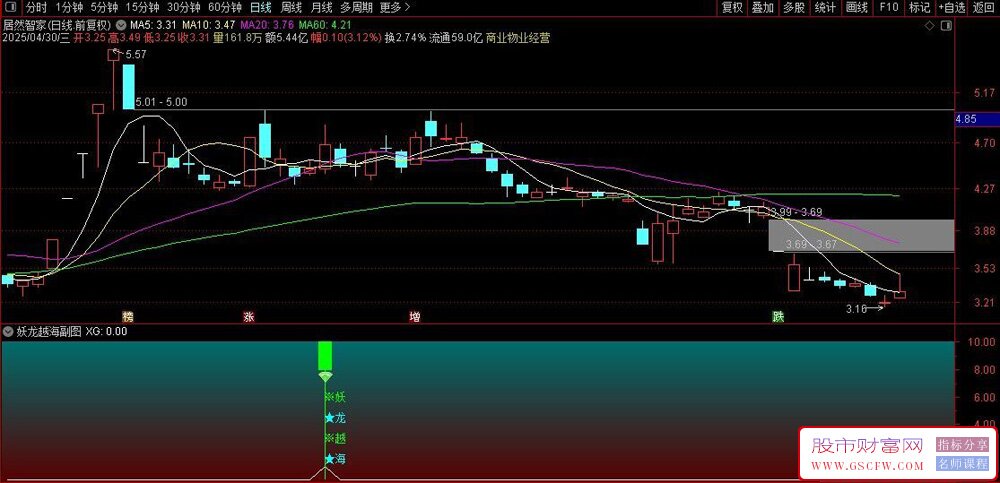The height and width of the screenshot is (483, 1000).
Task: Click the 增 event marker
Action: tap(415, 317)
